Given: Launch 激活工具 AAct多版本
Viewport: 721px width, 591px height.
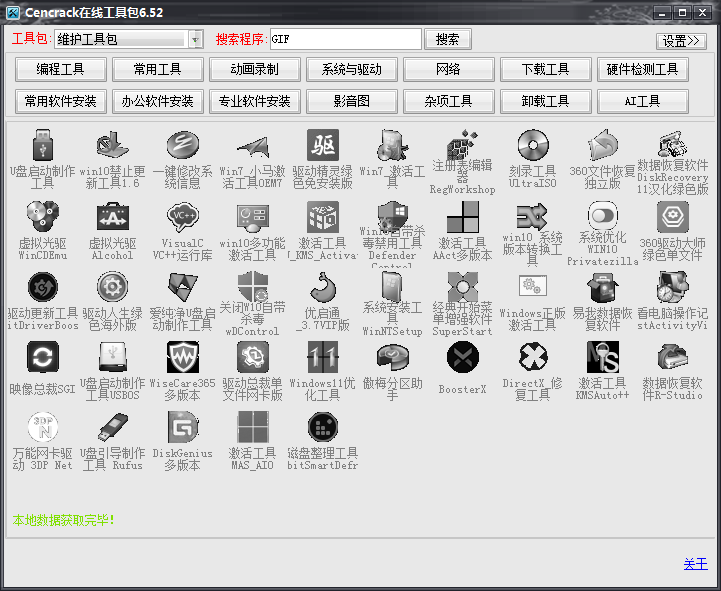Looking at the screenshot, I should 463,216.
